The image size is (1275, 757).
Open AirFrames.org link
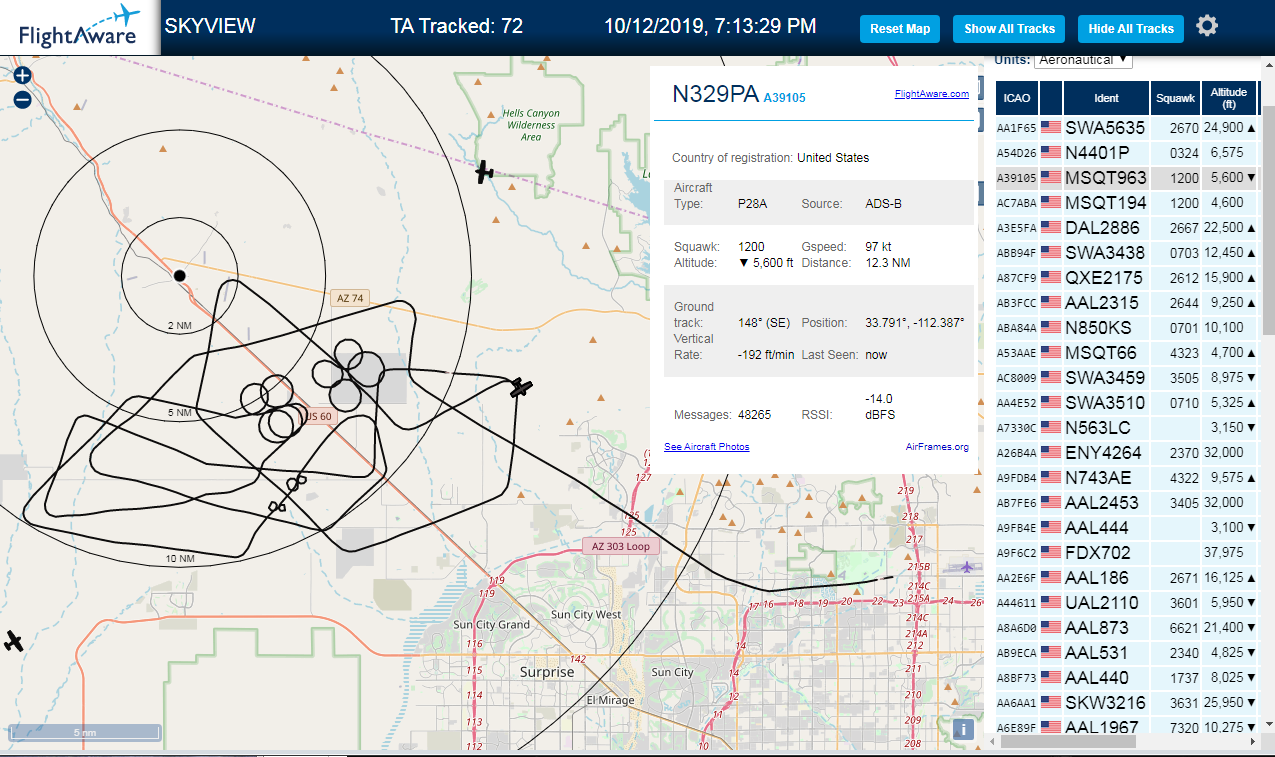pos(937,447)
